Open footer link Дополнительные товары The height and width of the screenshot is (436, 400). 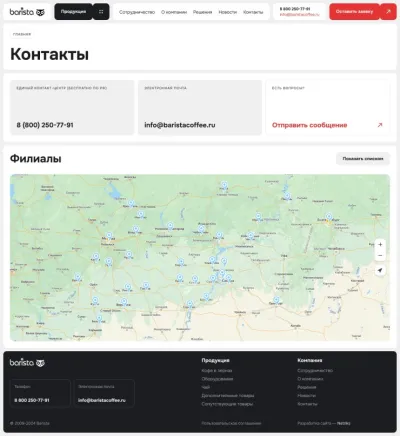click(228, 396)
